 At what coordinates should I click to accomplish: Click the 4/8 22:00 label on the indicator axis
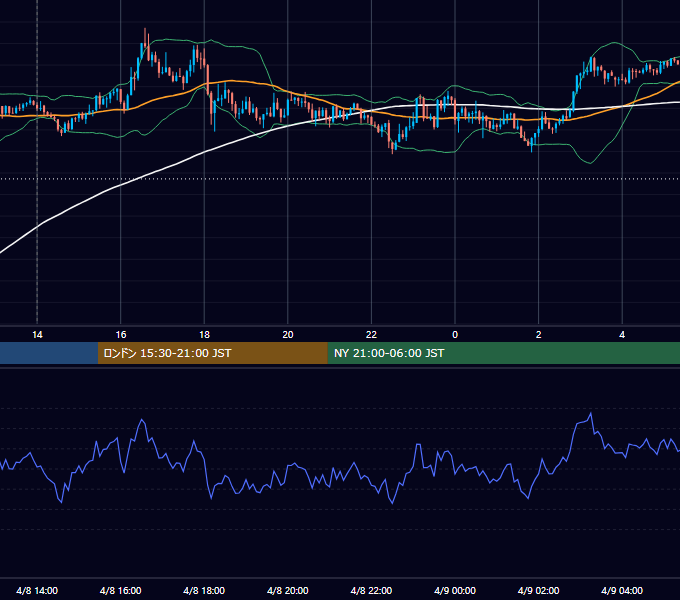pos(371,590)
